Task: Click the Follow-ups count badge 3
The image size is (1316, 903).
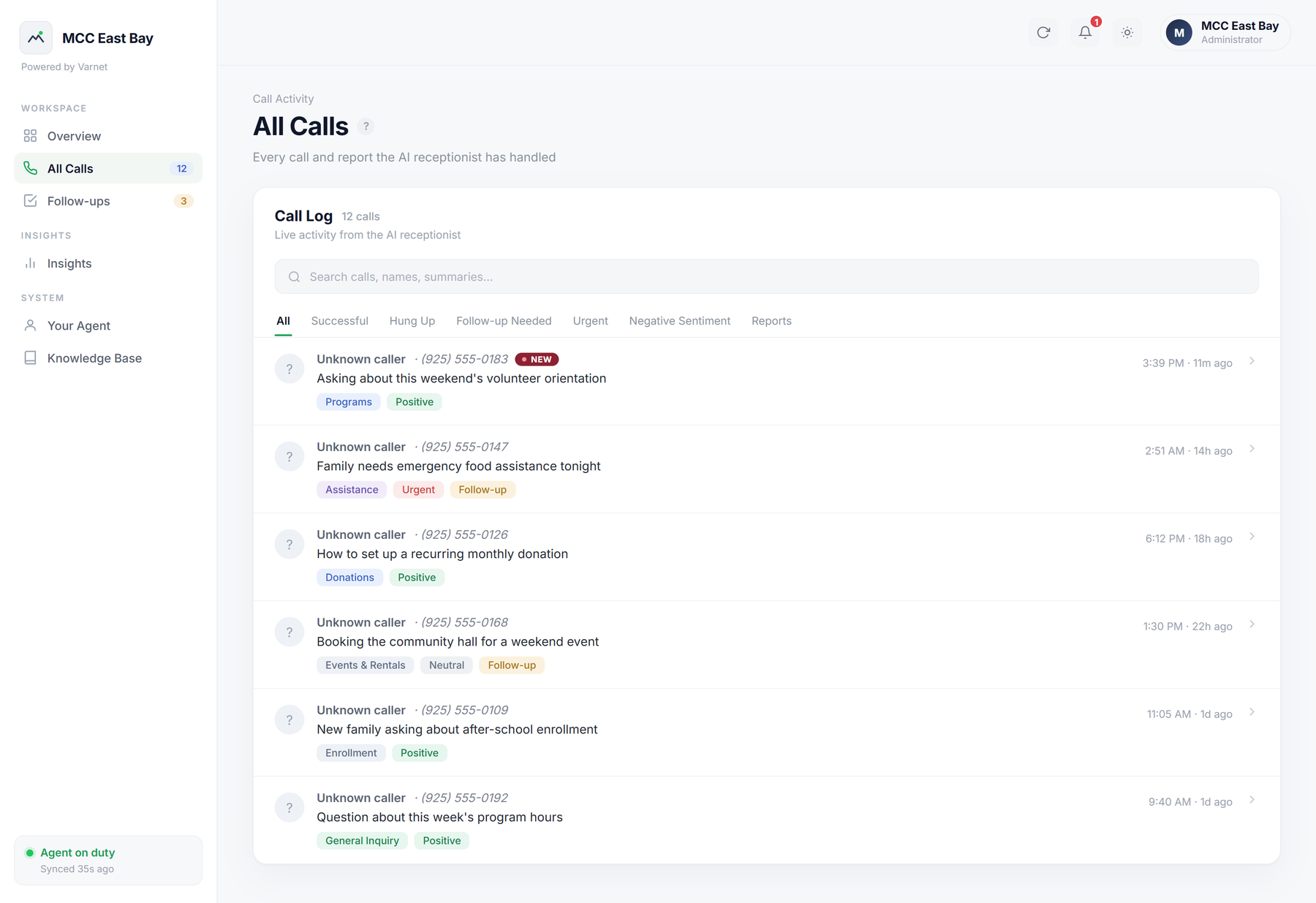Action: [184, 201]
